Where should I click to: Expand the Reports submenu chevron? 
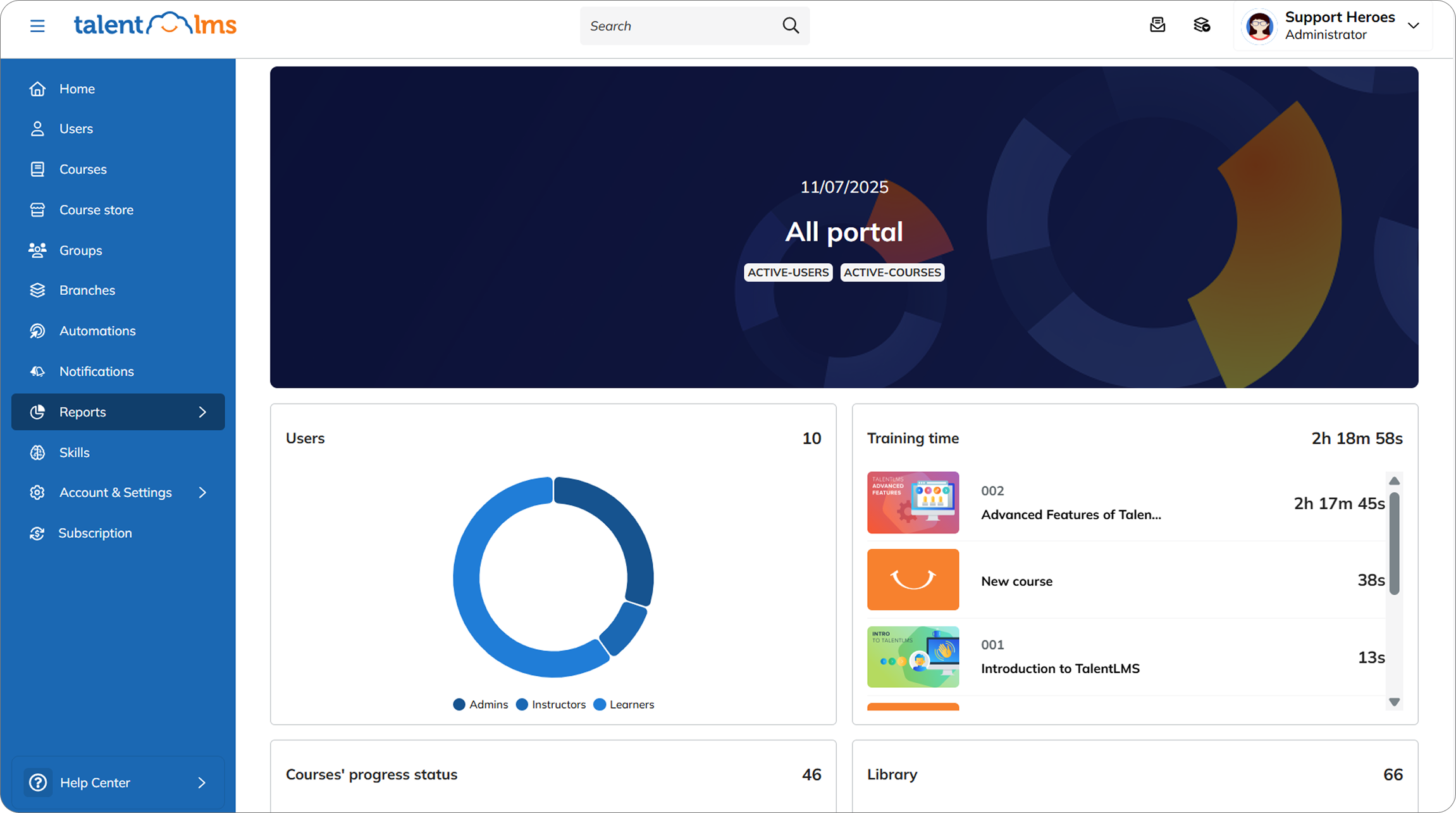coord(202,412)
